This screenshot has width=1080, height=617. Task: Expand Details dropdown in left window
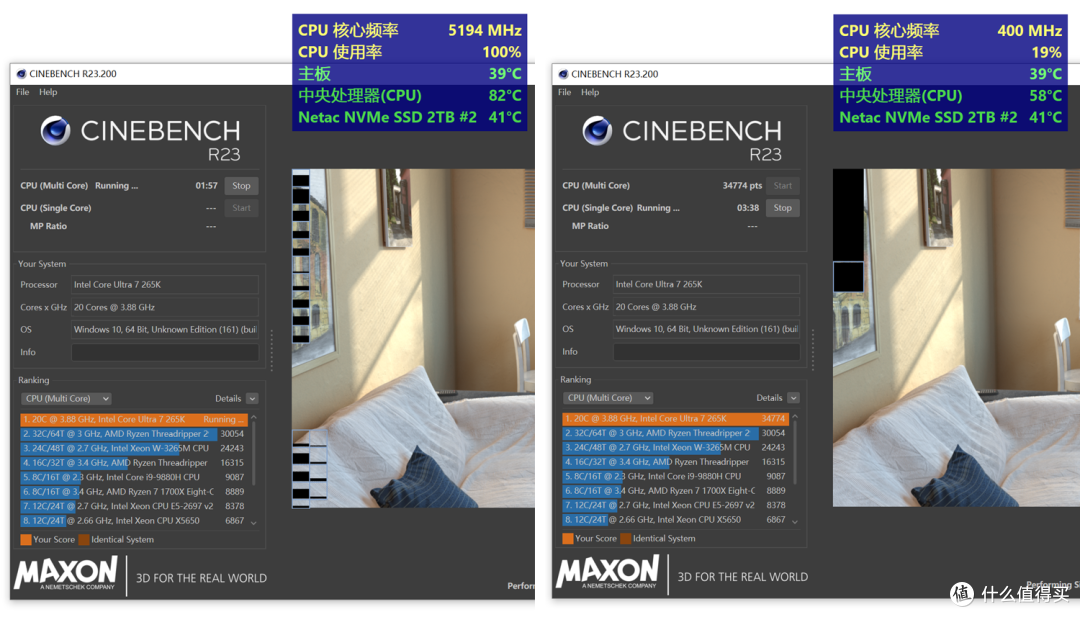click(252, 399)
